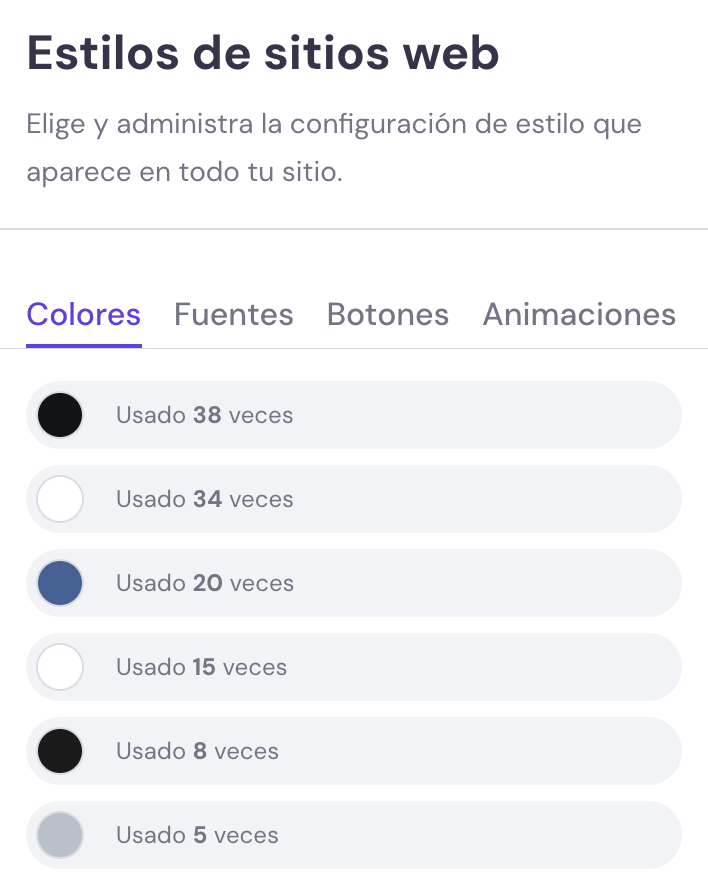Open the color used 38 veces row
The image size is (708, 880).
tap(353, 415)
